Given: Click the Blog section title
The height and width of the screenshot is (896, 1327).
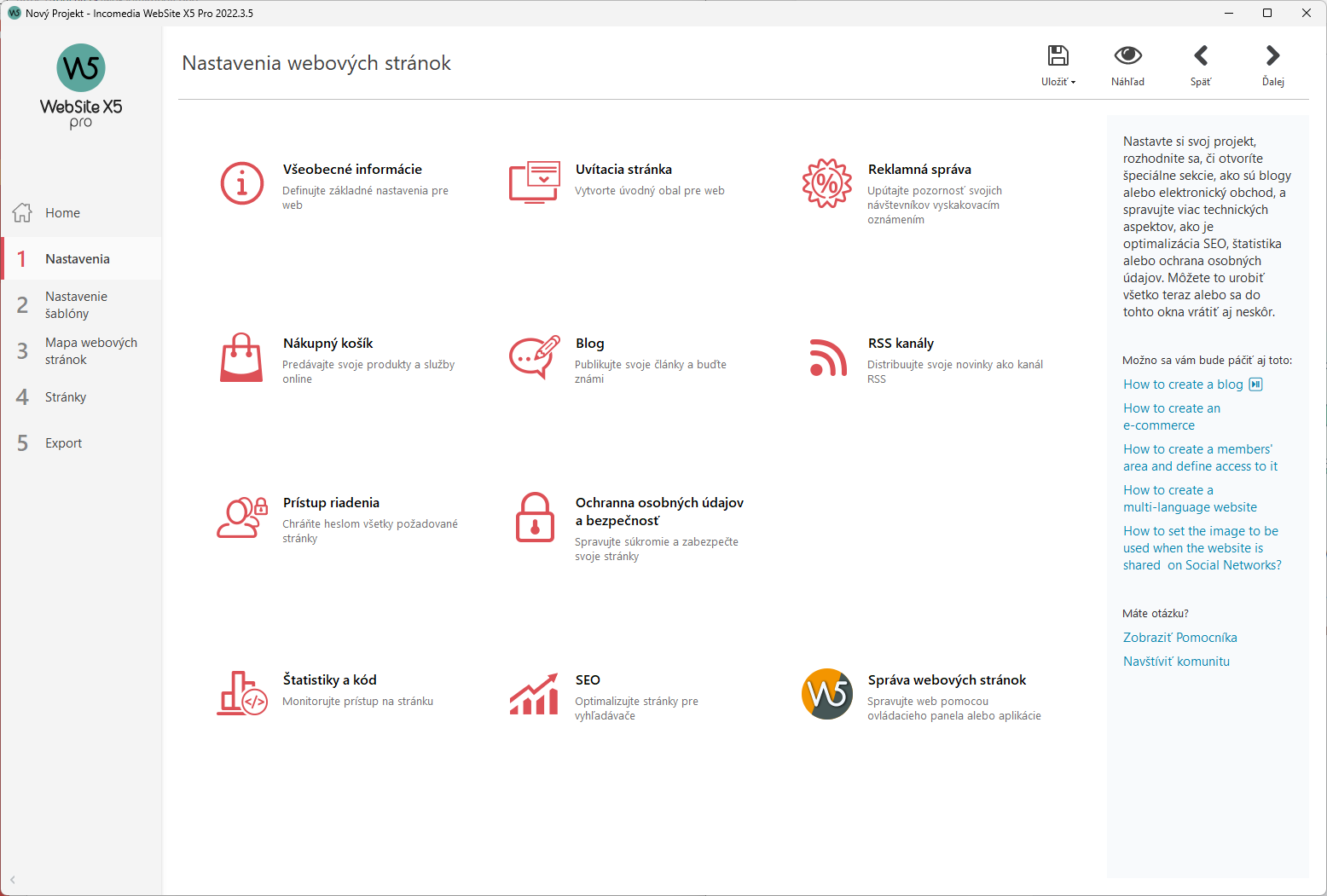Looking at the screenshot, I should pos(589,344).
